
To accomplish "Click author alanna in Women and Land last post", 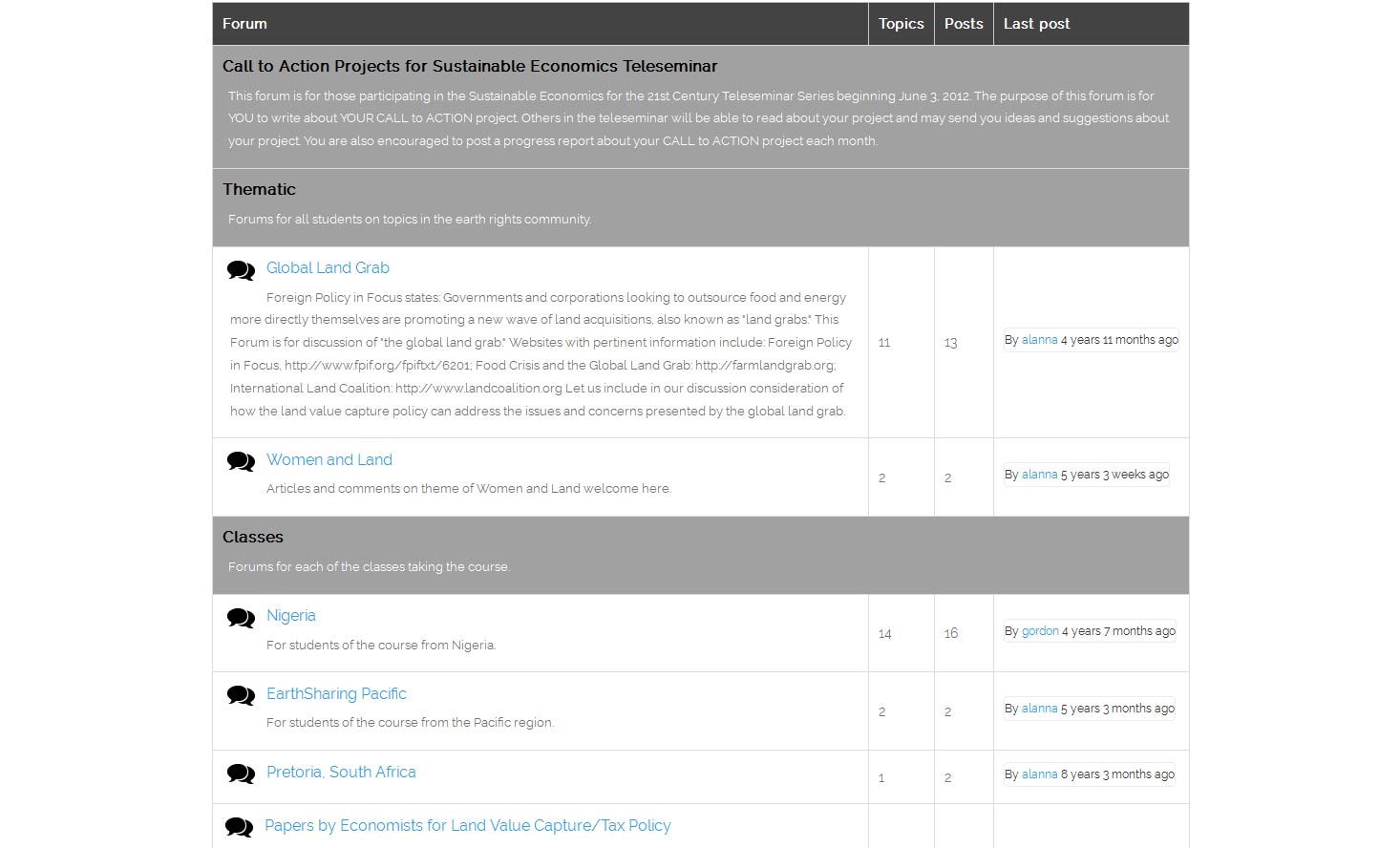I will pos(1039,475).
